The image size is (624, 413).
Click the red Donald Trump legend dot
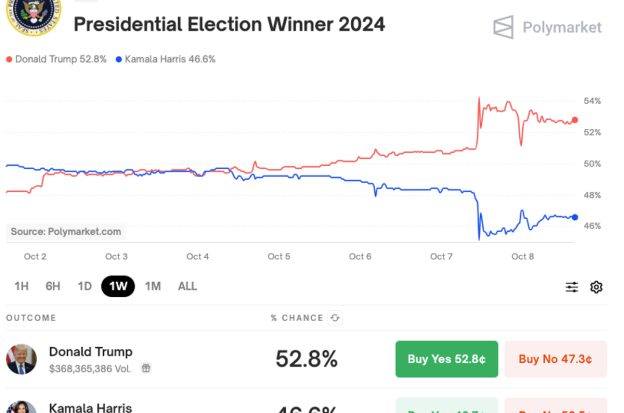click(x=9, y=59)
